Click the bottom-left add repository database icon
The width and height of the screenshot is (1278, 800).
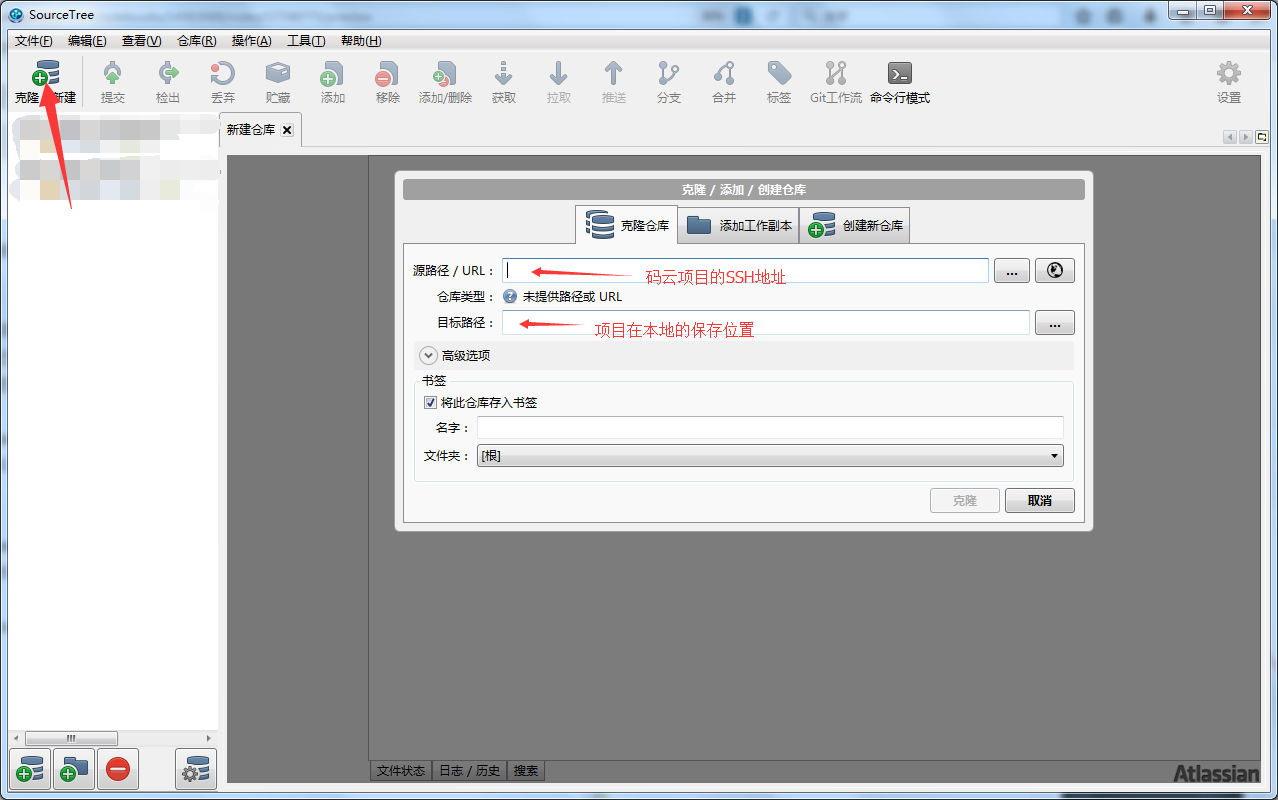point(29,769)
